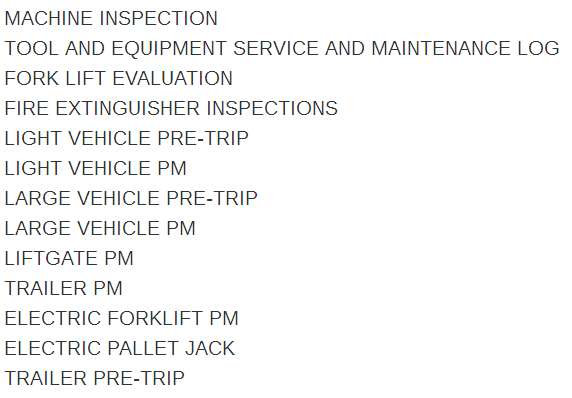Click the word PALLET in the list
Image resolution: width=572 pixels, height=398 pixels.
(143, 348)
